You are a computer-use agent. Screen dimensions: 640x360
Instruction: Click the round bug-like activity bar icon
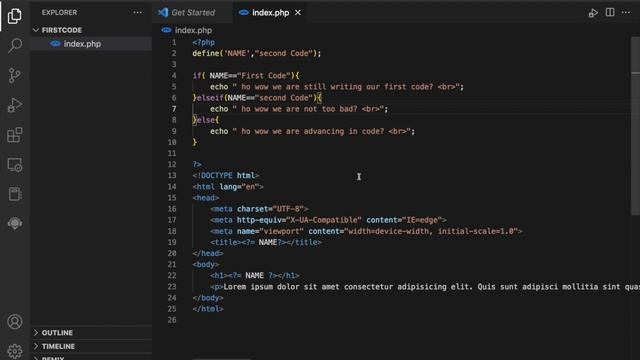coord(15,223)
